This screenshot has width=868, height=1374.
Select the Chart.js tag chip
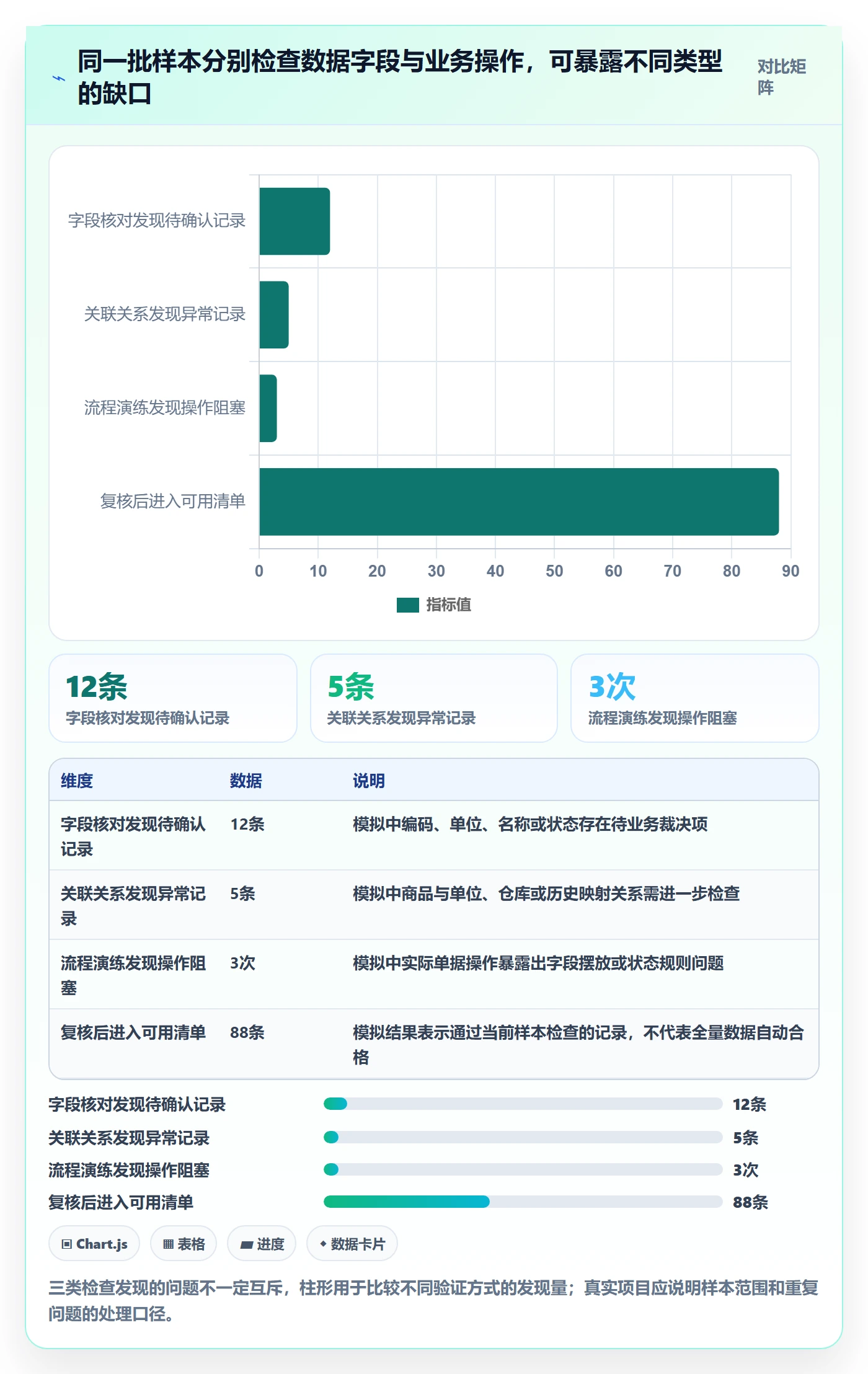(x=94, y=1244)
